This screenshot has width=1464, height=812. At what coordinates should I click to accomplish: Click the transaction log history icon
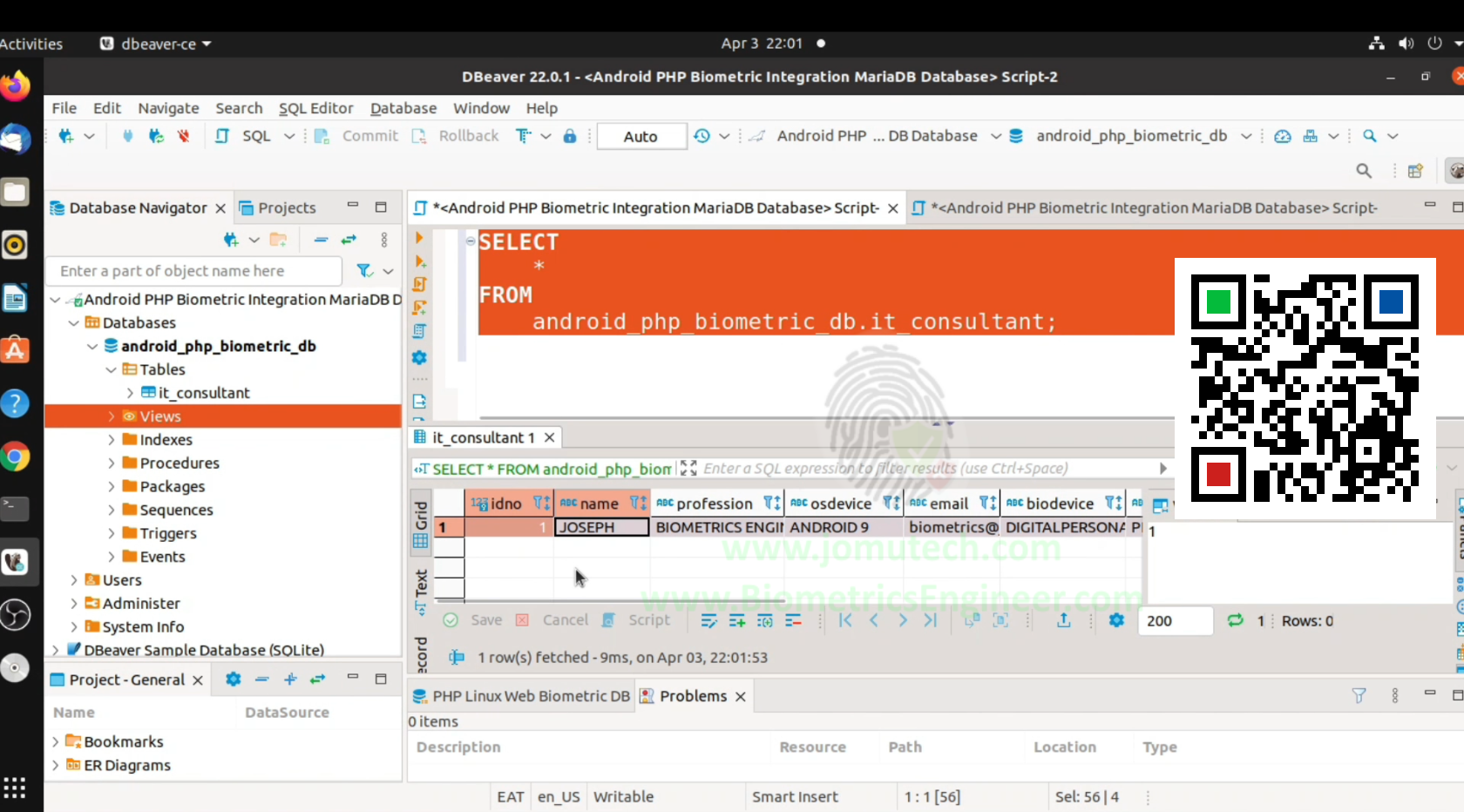coord(701,136)
